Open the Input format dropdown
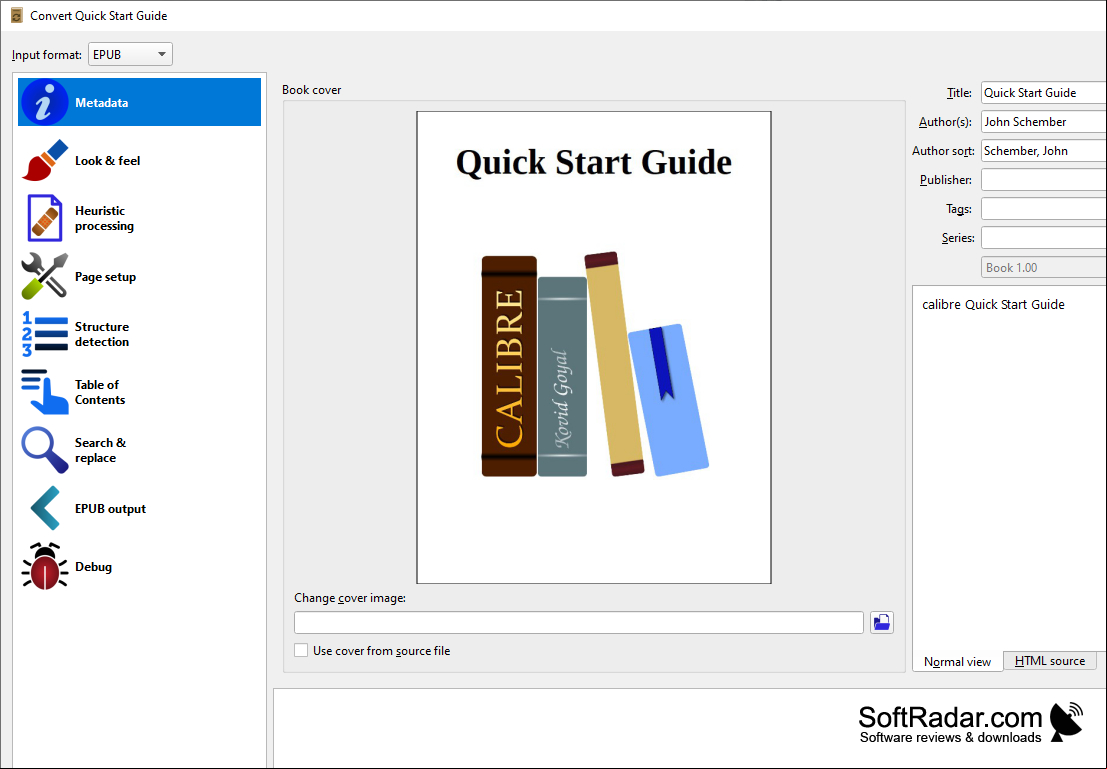Image resolution: width=1107 pixels, height=769 pixels. 130,54
